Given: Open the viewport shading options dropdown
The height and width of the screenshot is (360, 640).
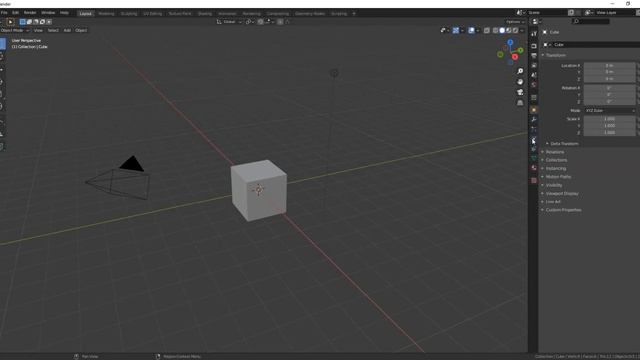Looking at the screenshot, I should (x=522, y=30).
